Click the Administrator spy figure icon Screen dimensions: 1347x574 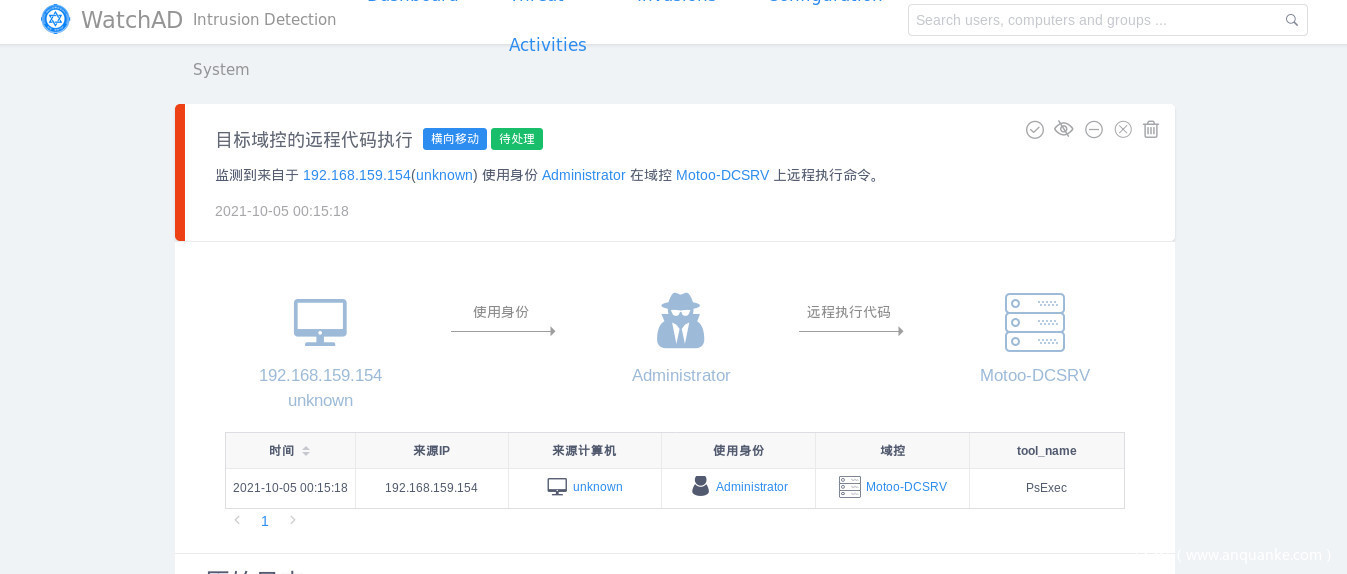[681, 321]
